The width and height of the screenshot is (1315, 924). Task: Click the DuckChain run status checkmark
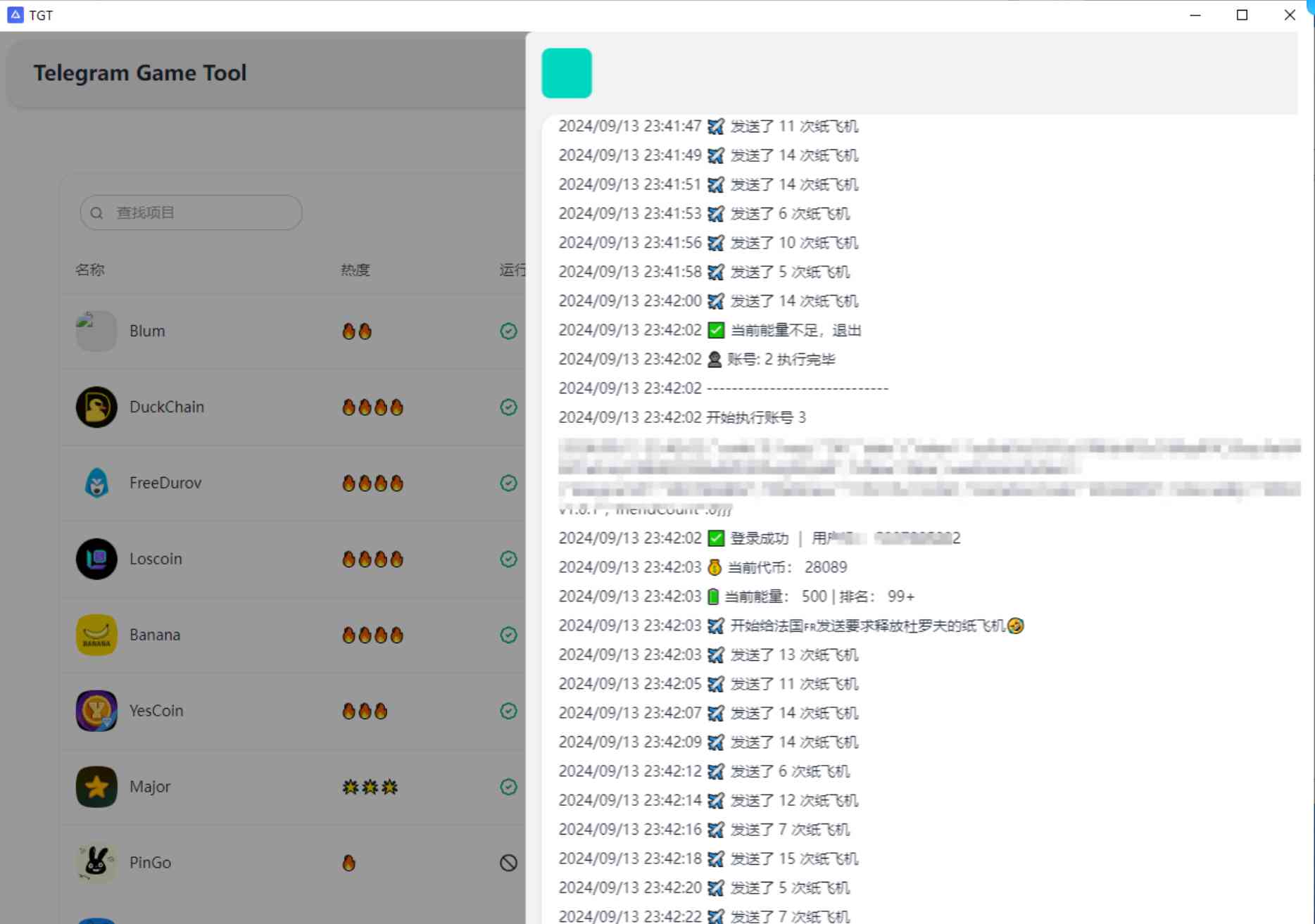(508, 407)
